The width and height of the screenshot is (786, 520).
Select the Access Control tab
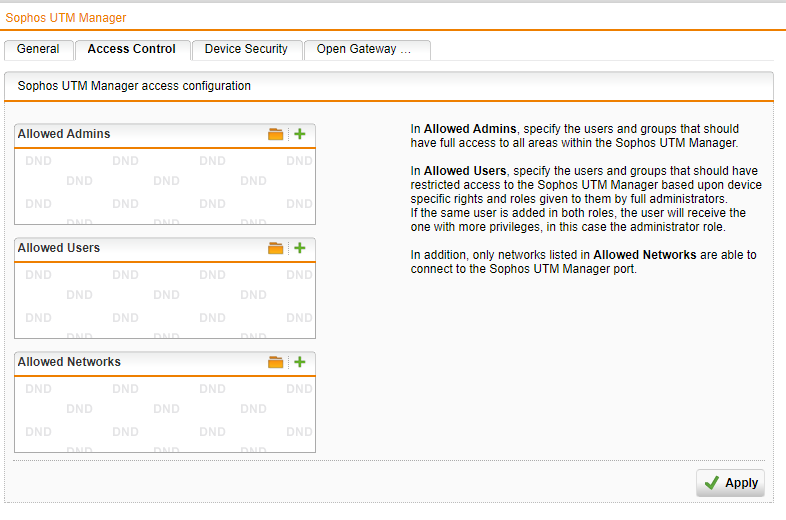point(132,49)
